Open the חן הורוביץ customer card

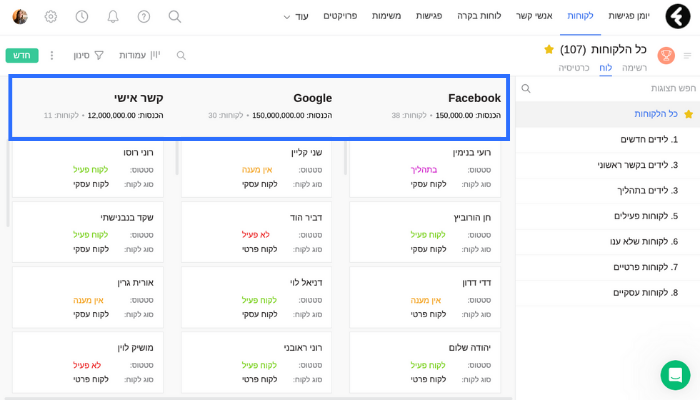click(425, 232)
